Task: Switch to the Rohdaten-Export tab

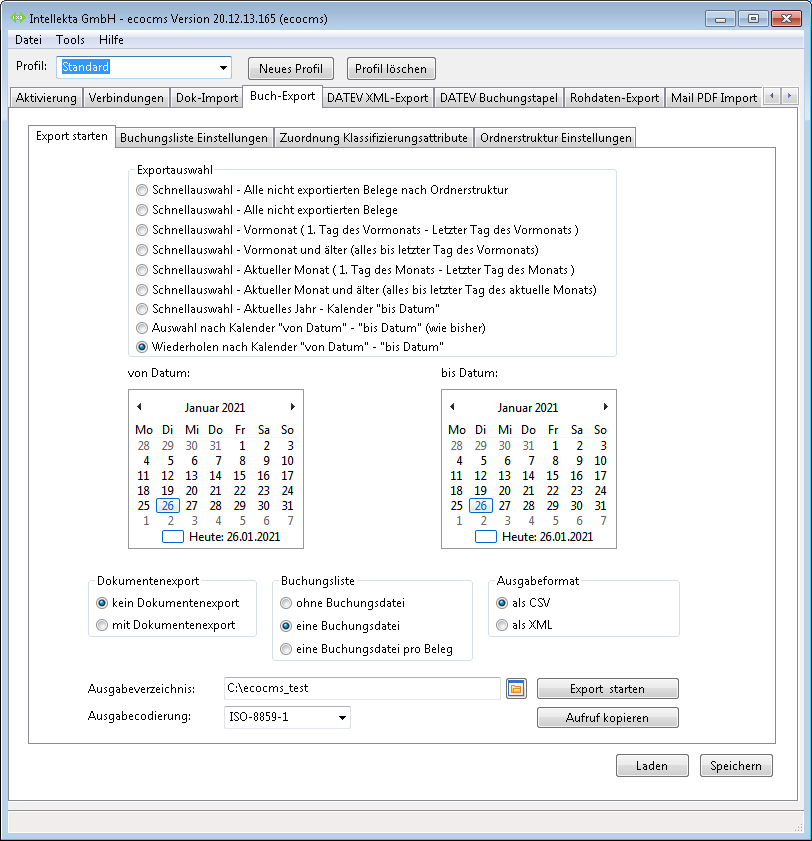Action: tap(614, 98)
